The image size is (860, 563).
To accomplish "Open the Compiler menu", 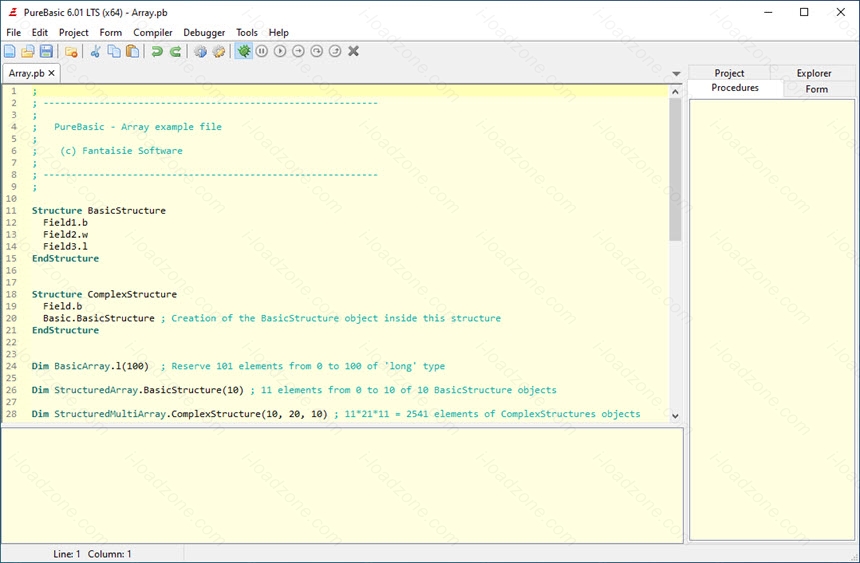I will [x=152, y=32].
